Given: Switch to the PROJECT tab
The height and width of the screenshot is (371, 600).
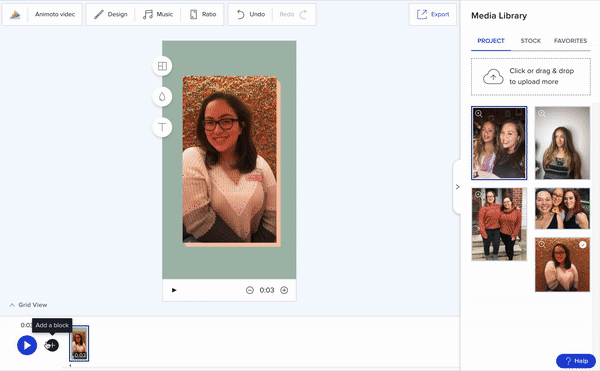Looking at the screenshot, I should [491, 41].
